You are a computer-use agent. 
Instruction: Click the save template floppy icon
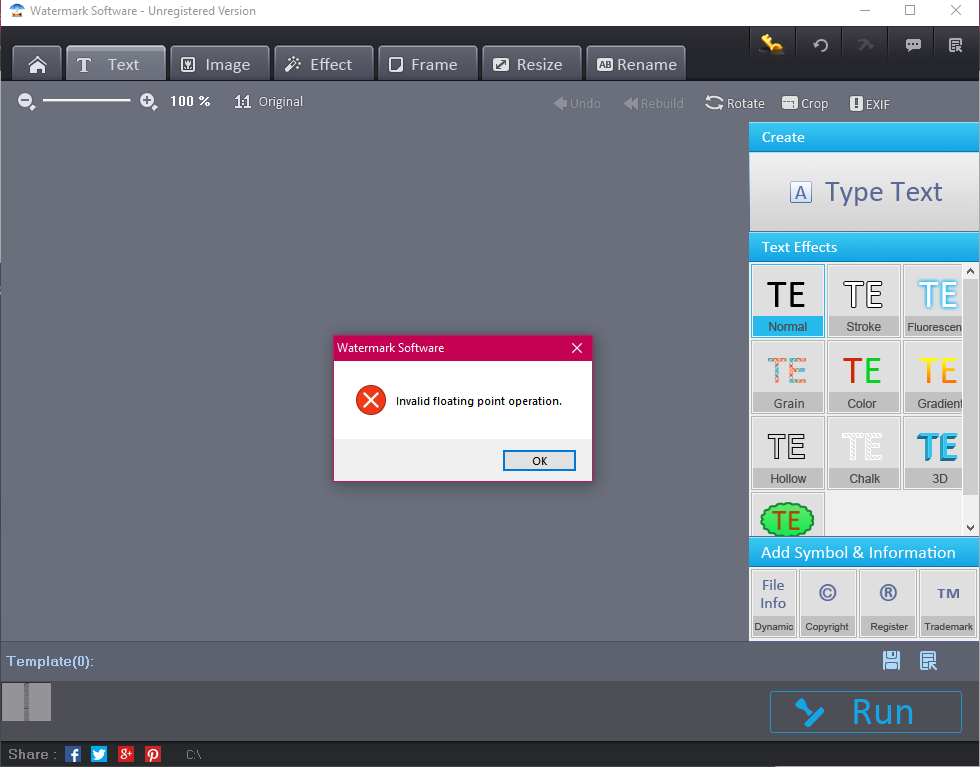click(891, 660)
